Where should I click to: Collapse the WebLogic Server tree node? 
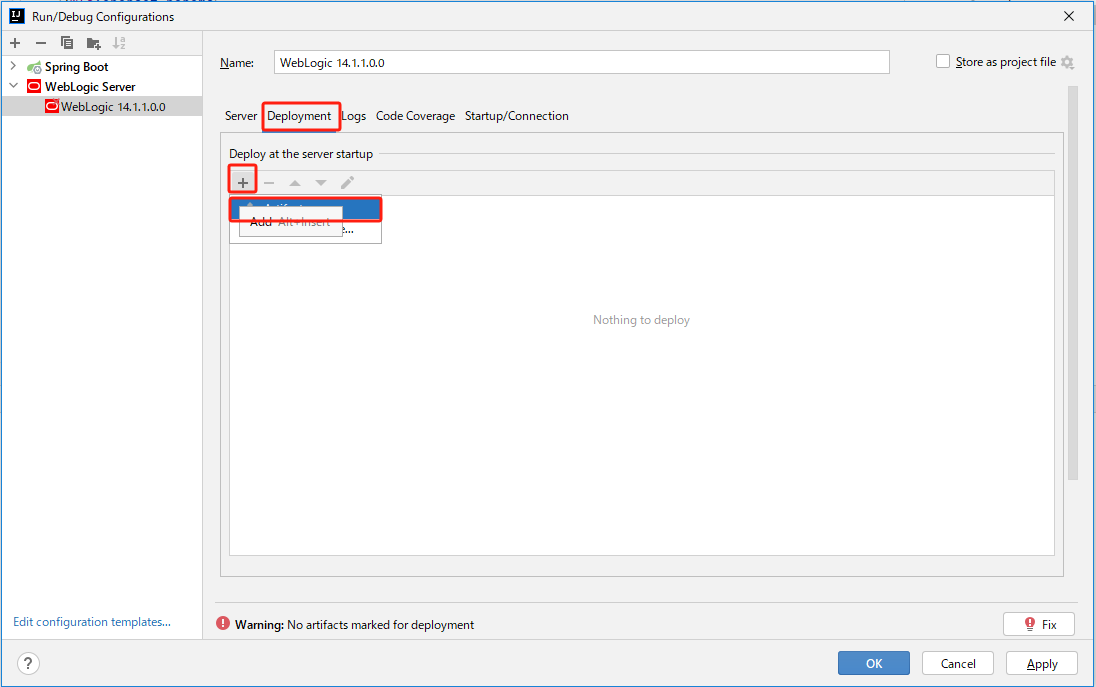13,86
